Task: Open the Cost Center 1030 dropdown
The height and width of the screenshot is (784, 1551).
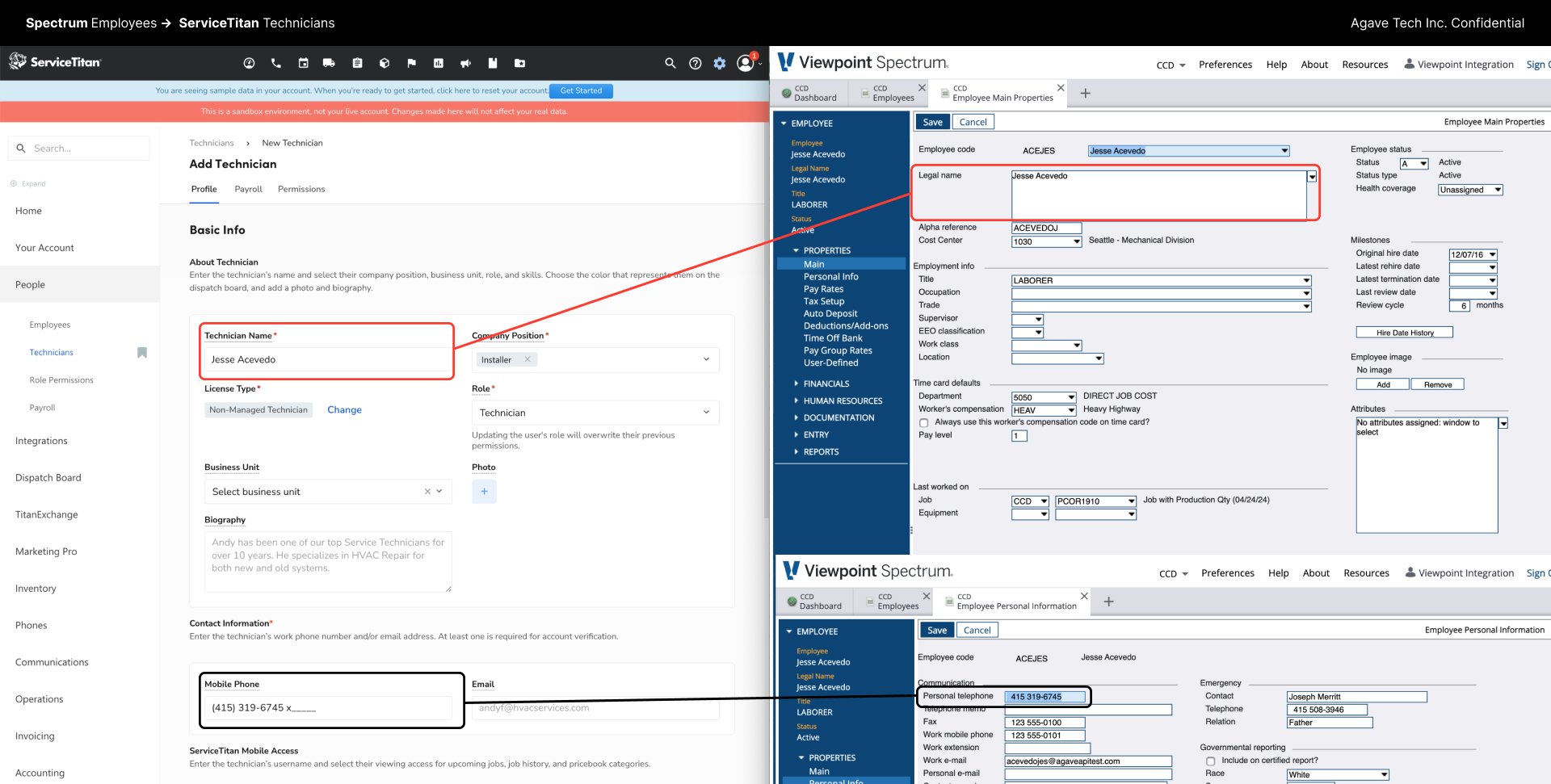Action: 1077,242
